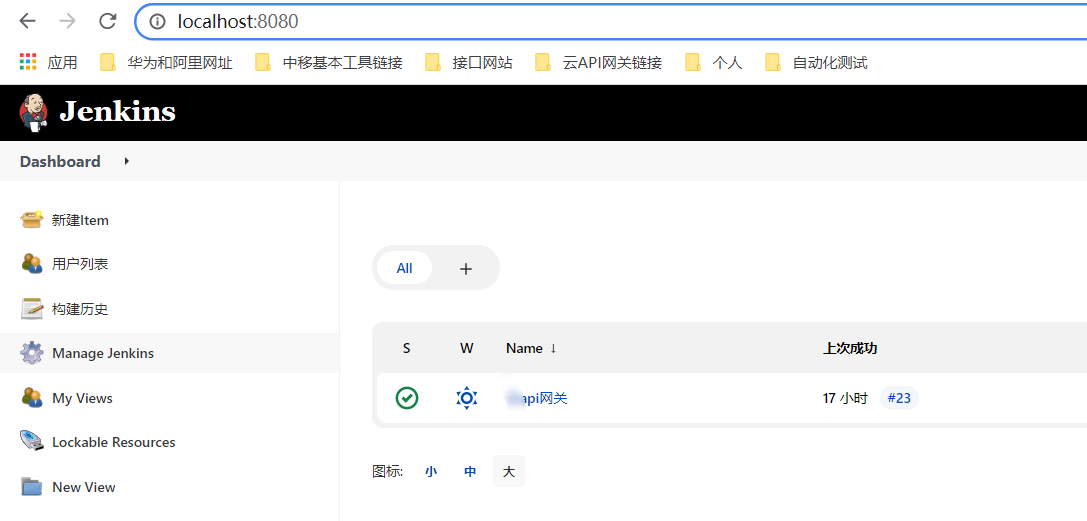The width and height of the screenshot is (1087, 521).
Task: Sort by the 上次成功 column
Action: [850, 348]
